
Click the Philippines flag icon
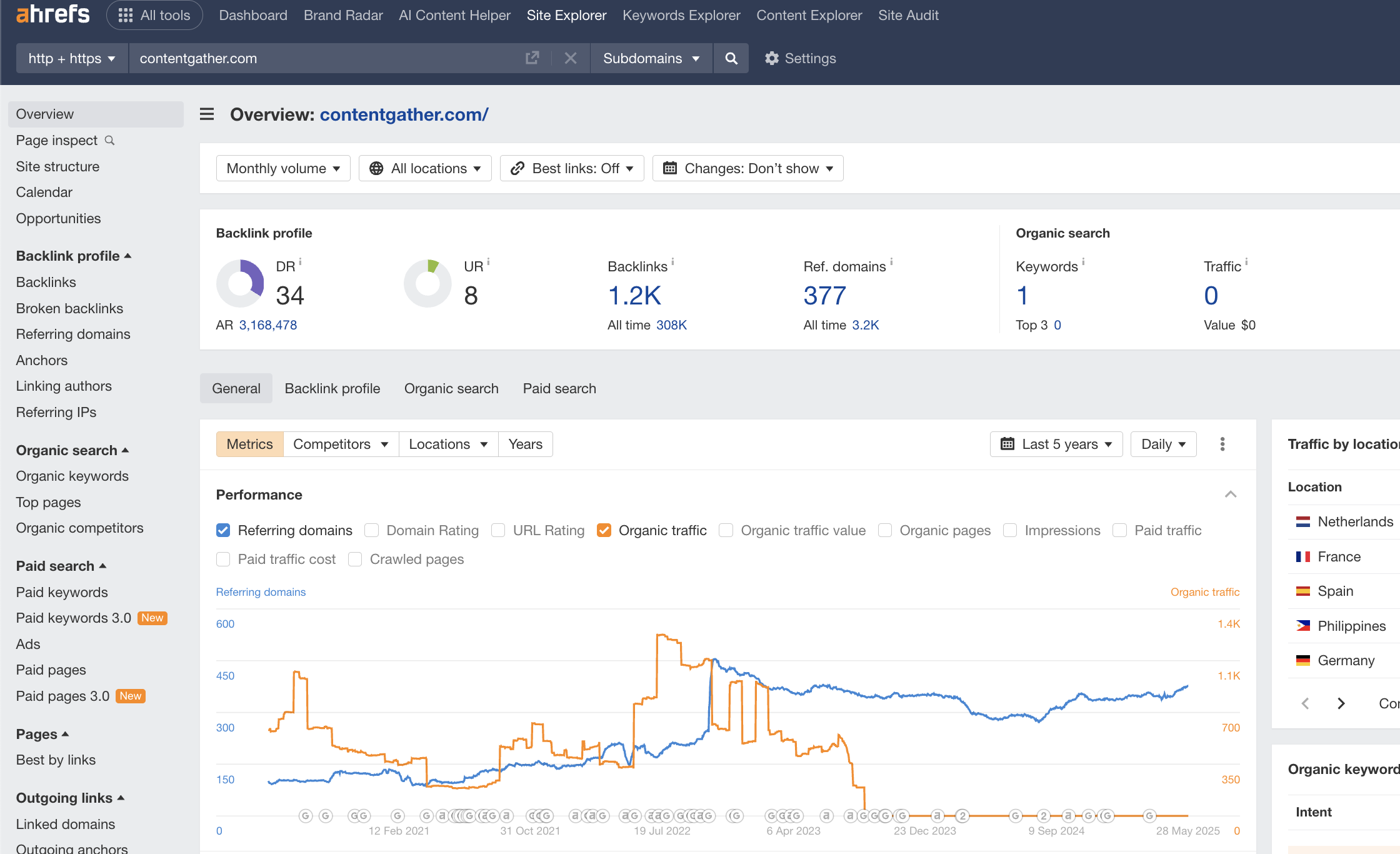click(x=1303, y=626)
